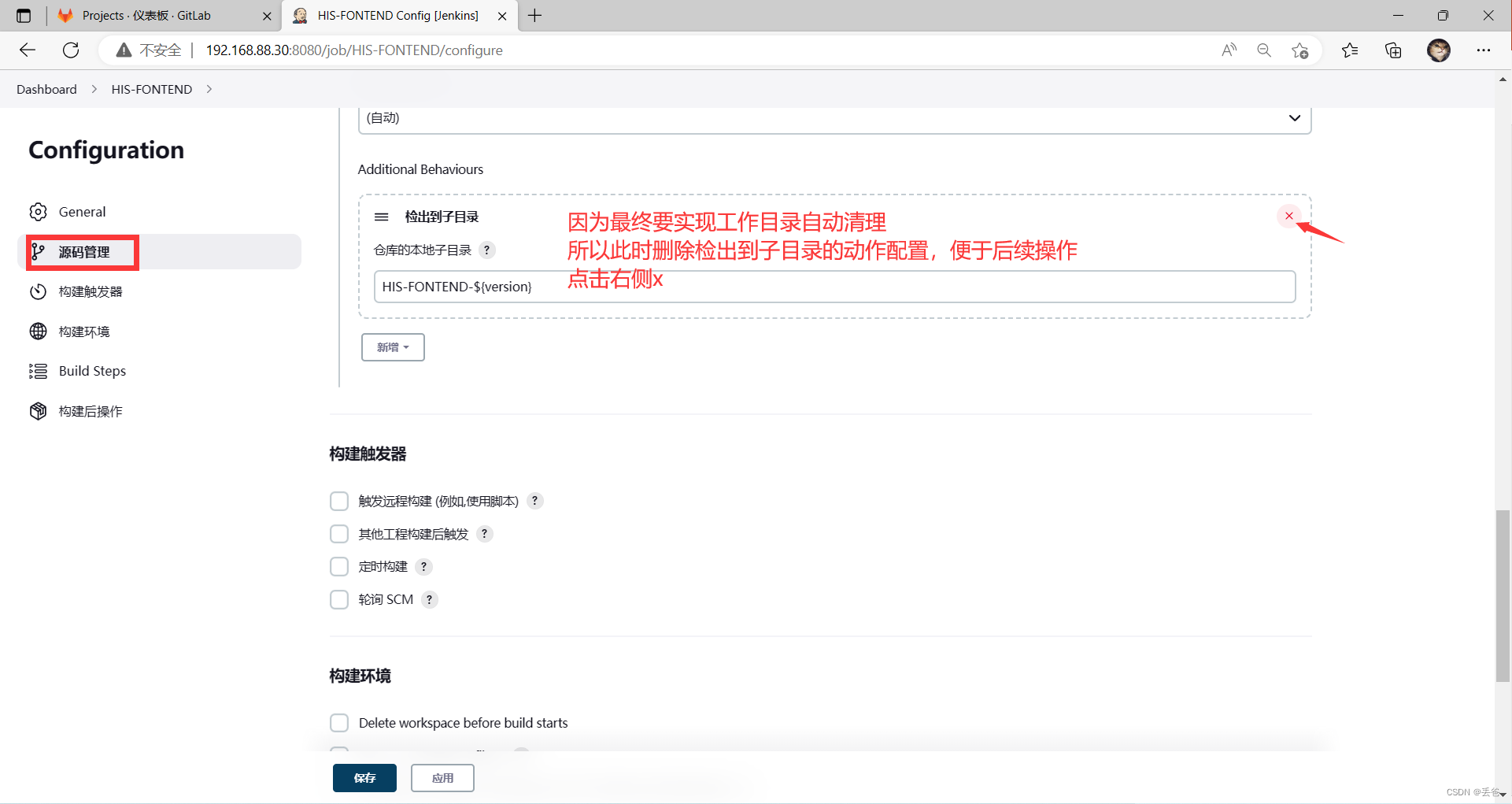The height and width of the screenshot is (804, 1512).
Task: Click the 应用 apply button
Action: click(442, 778)
